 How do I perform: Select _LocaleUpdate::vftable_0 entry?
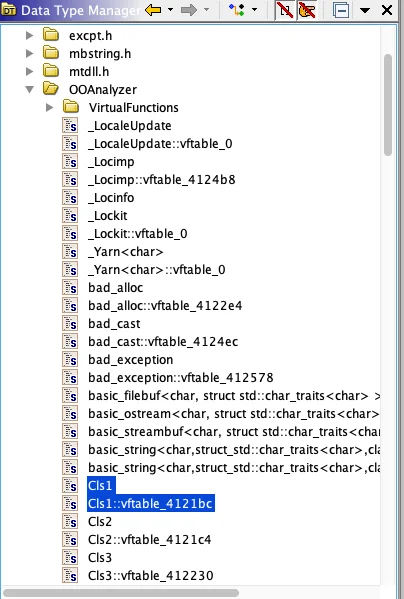[160, 144]
